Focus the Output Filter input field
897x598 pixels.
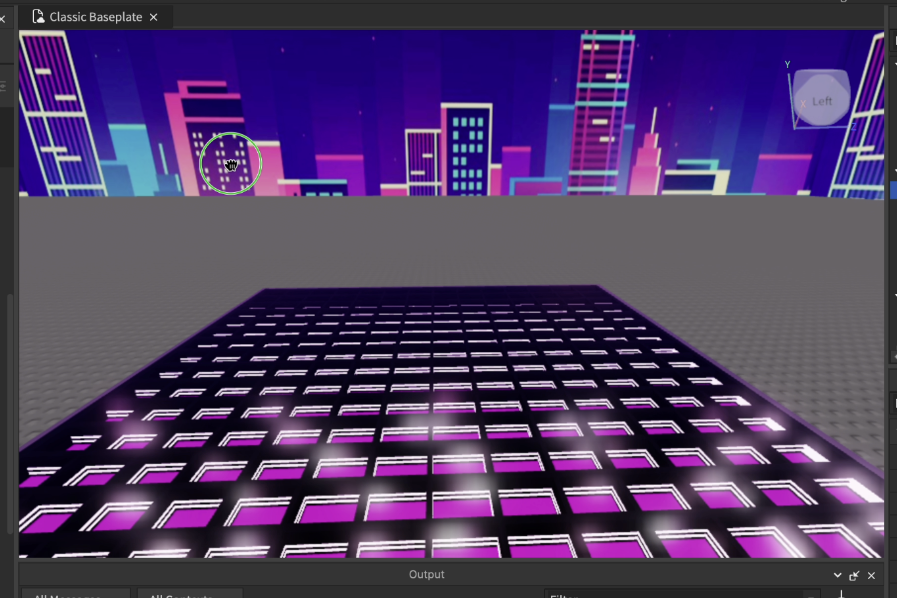click(x=682, y=593)
